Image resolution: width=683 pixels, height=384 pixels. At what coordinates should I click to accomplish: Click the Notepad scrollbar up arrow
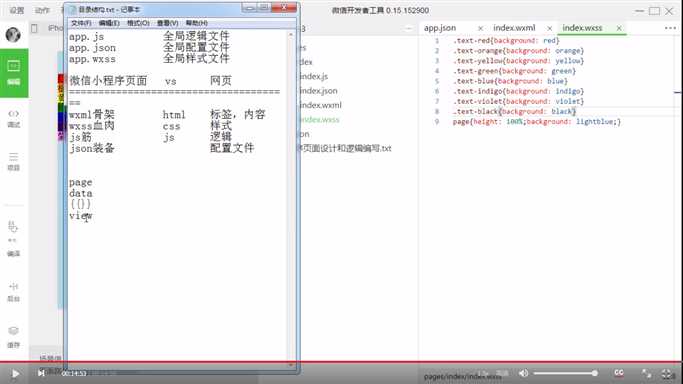(291, 34)
